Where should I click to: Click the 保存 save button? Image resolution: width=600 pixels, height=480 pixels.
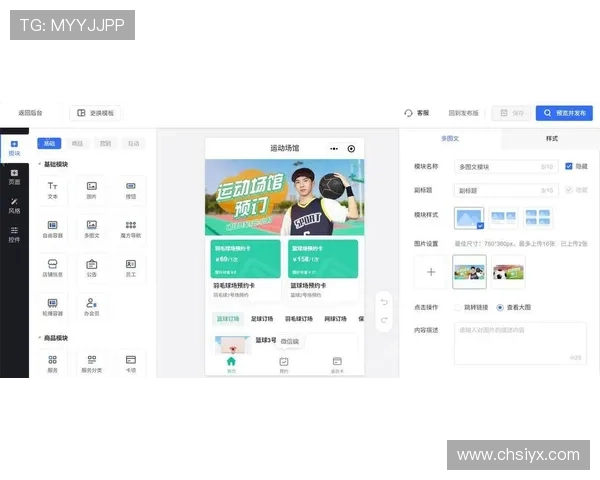(512, 113)
